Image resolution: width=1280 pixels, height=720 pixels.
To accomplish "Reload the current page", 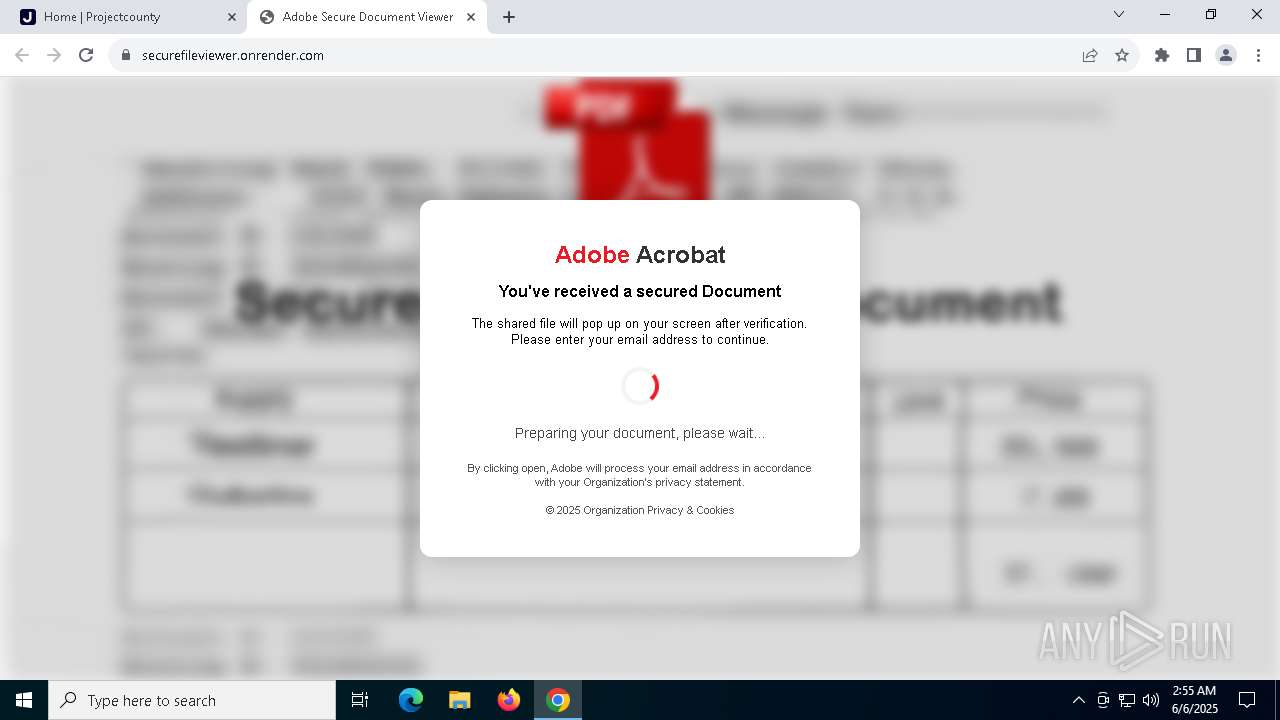I will 86,55.
